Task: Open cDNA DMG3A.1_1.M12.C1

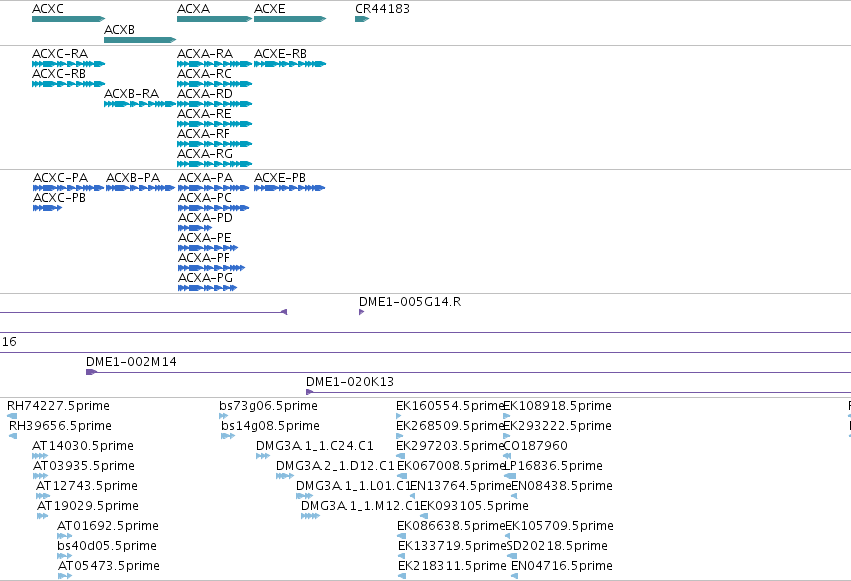Action: pyautogui.click(x=310, y=516)
